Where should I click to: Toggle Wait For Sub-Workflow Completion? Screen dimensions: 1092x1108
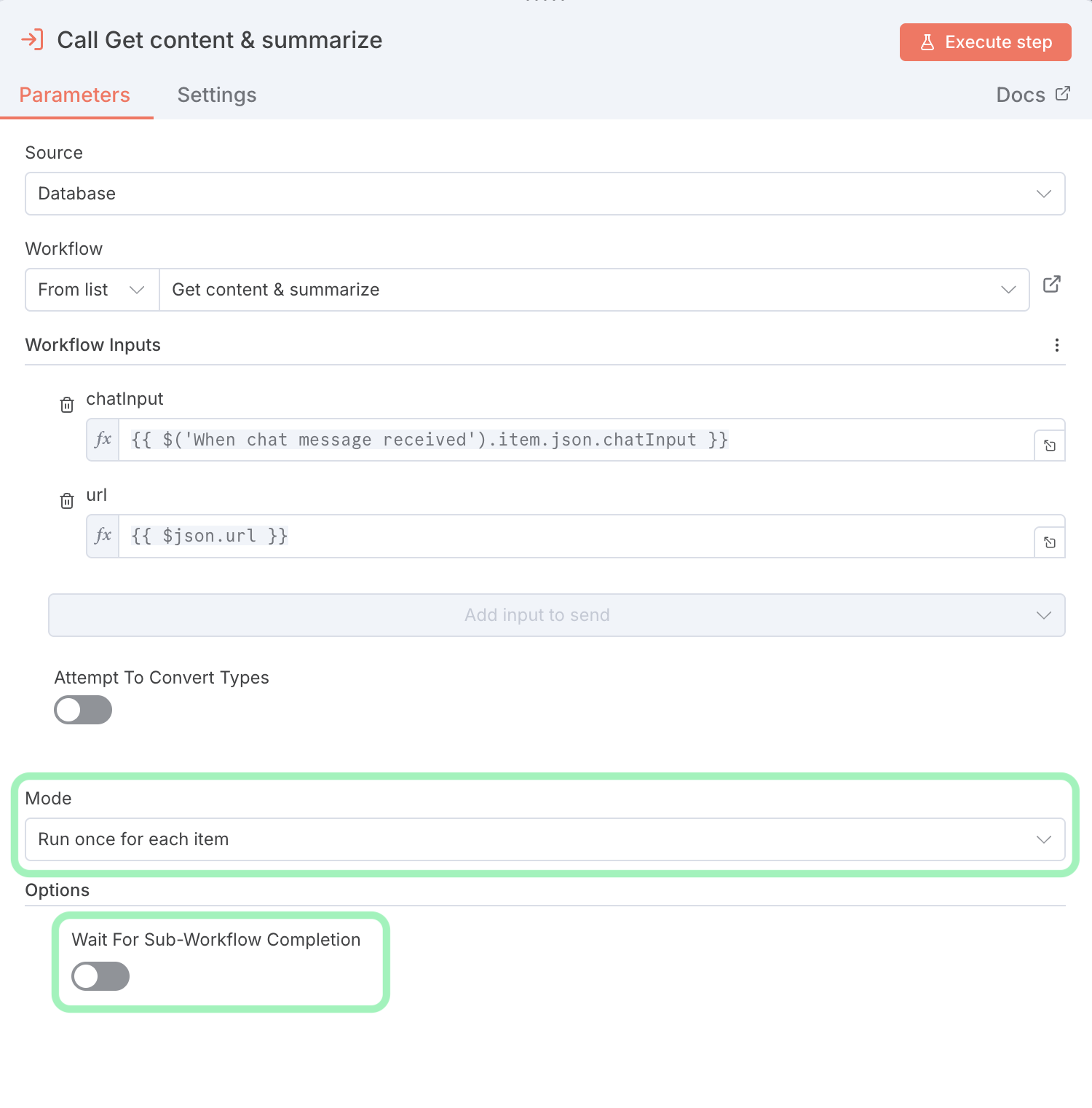click(x=100, y=976)
